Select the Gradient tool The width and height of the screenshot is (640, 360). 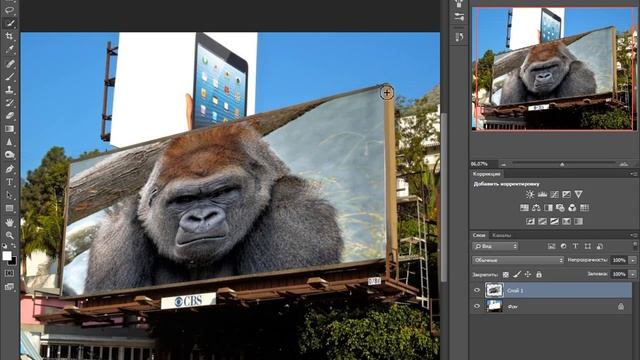(x=9, y=129)
